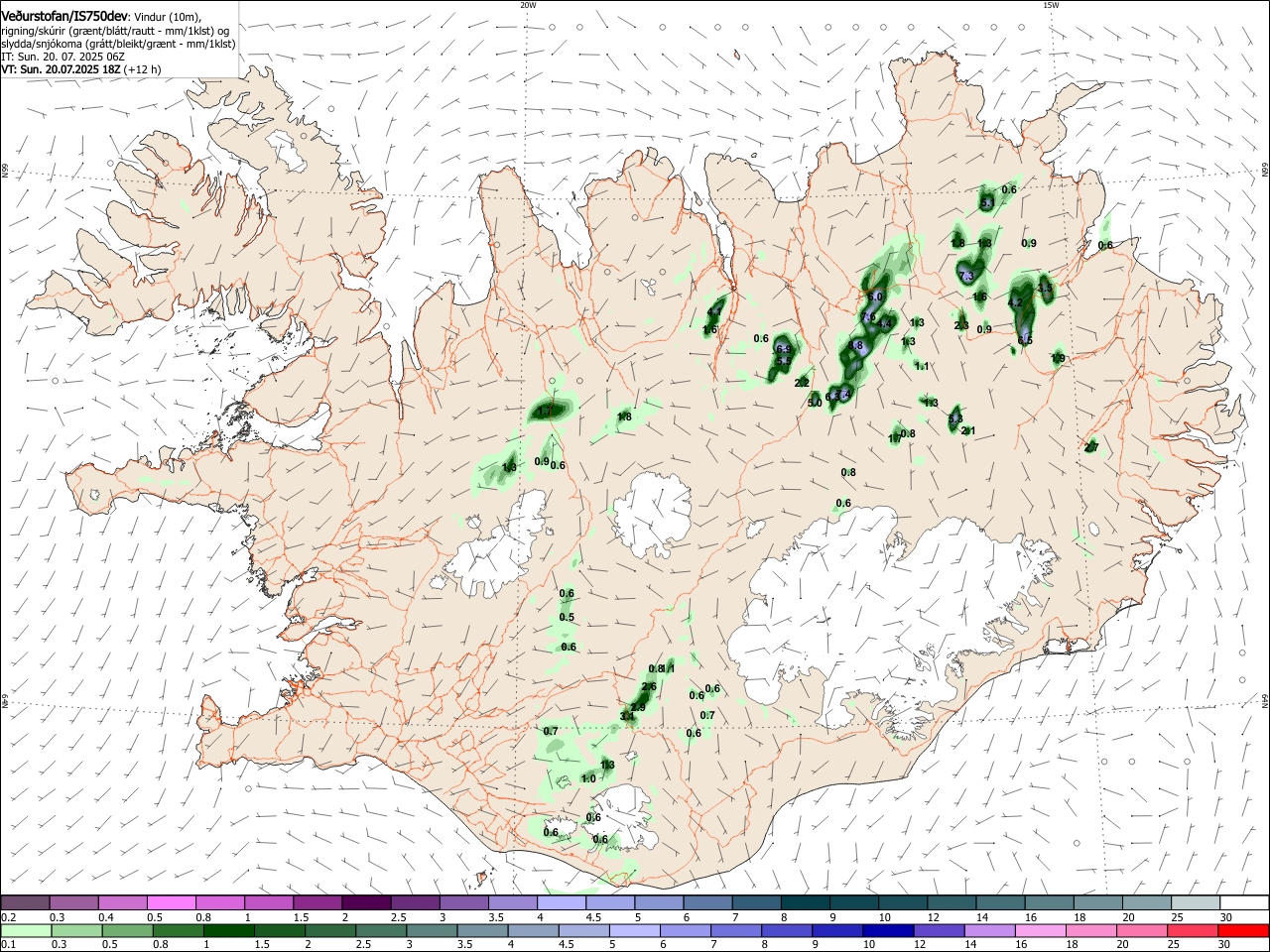This screenshot has width=1270, height=952.
Task: Click the 1.1 precipitation value on map
Action: 922,367
